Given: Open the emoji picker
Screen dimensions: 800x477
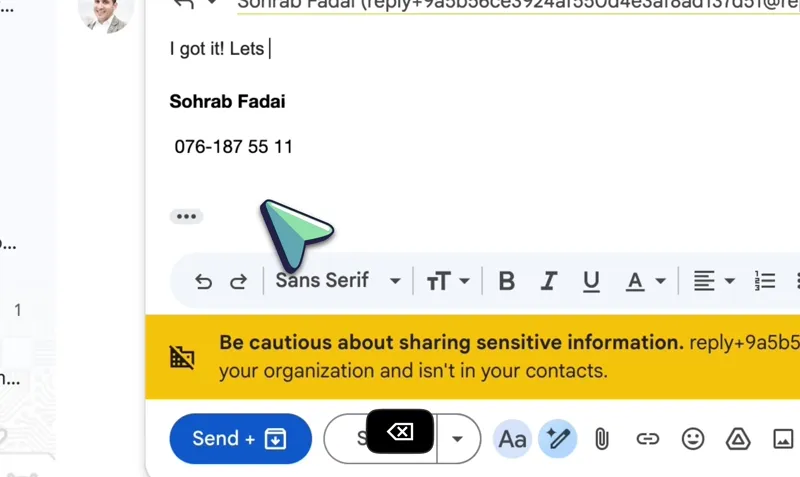Looking at the screenshot, I should click(x=692, y=438).
